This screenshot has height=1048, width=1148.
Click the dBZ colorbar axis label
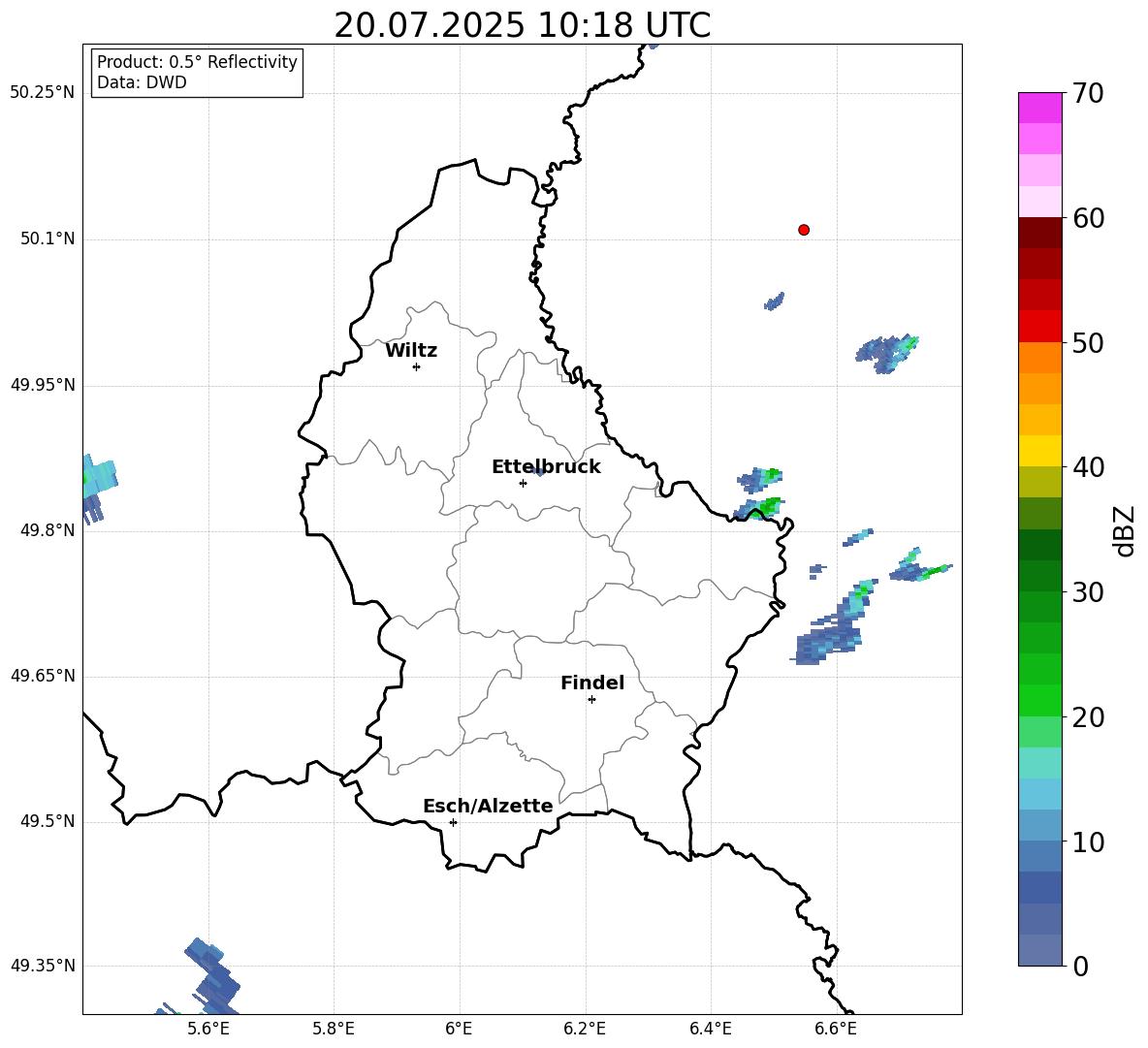pos(1123,530)
